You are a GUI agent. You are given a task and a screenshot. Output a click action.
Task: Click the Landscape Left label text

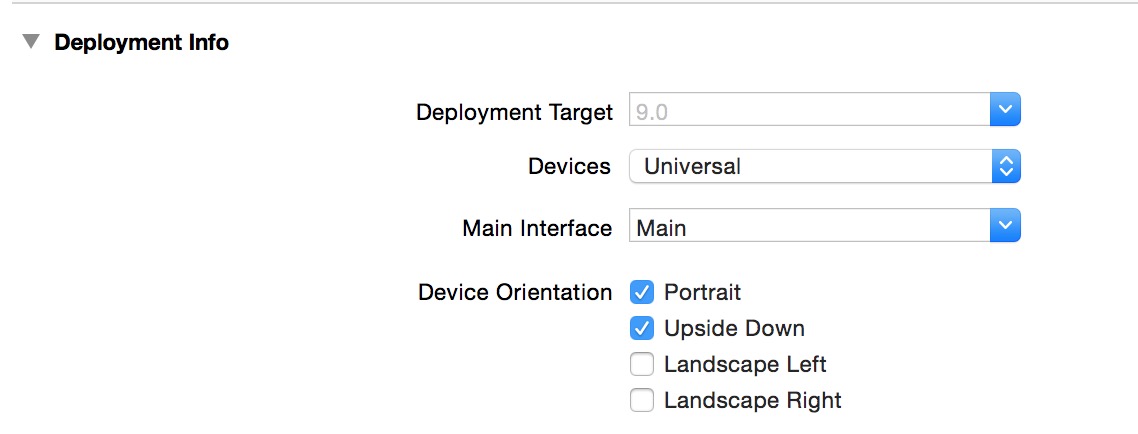745,364
